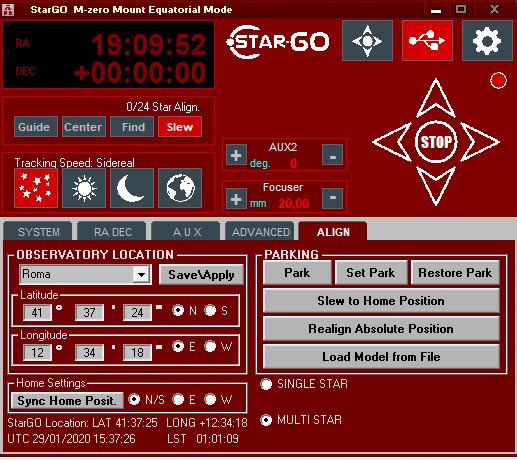This screenshot has height=460, width=517.
Task: Edit latitude degrees field 41
Action: 37,313
